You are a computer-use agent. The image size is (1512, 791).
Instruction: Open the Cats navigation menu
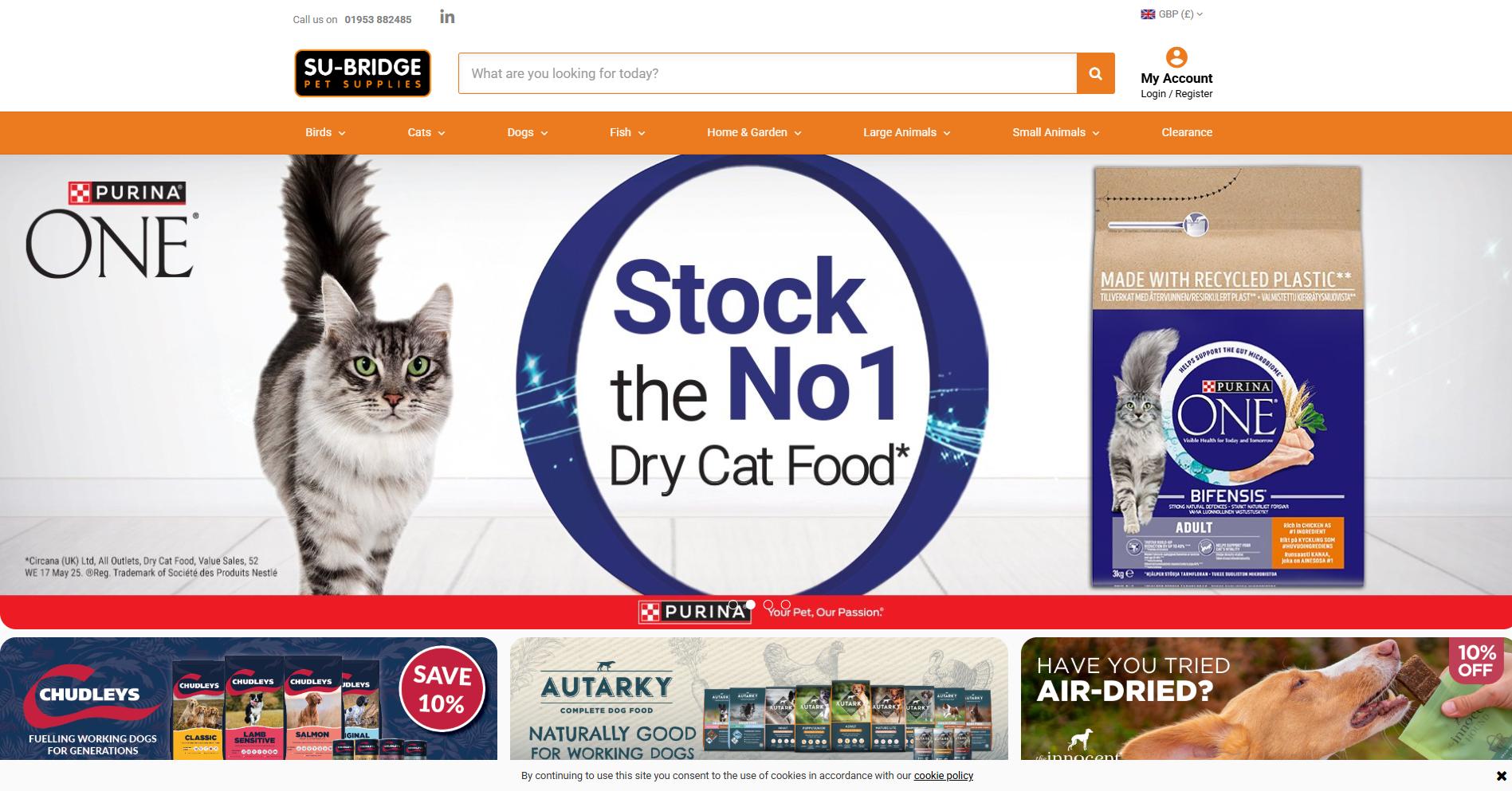pos(426,132)
